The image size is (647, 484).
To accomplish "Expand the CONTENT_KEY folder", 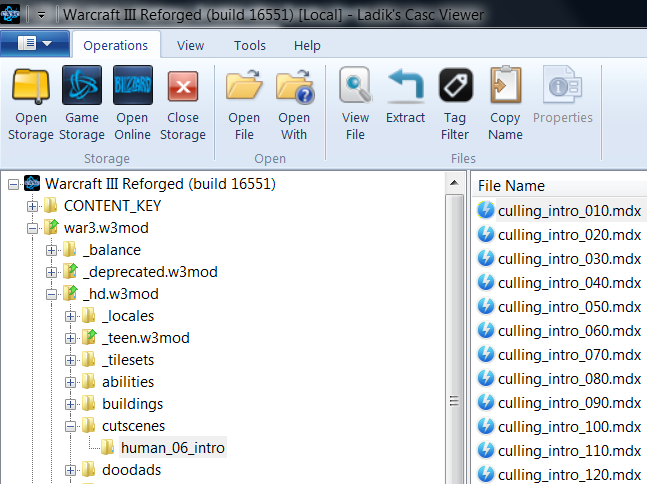I will point(32,206).
